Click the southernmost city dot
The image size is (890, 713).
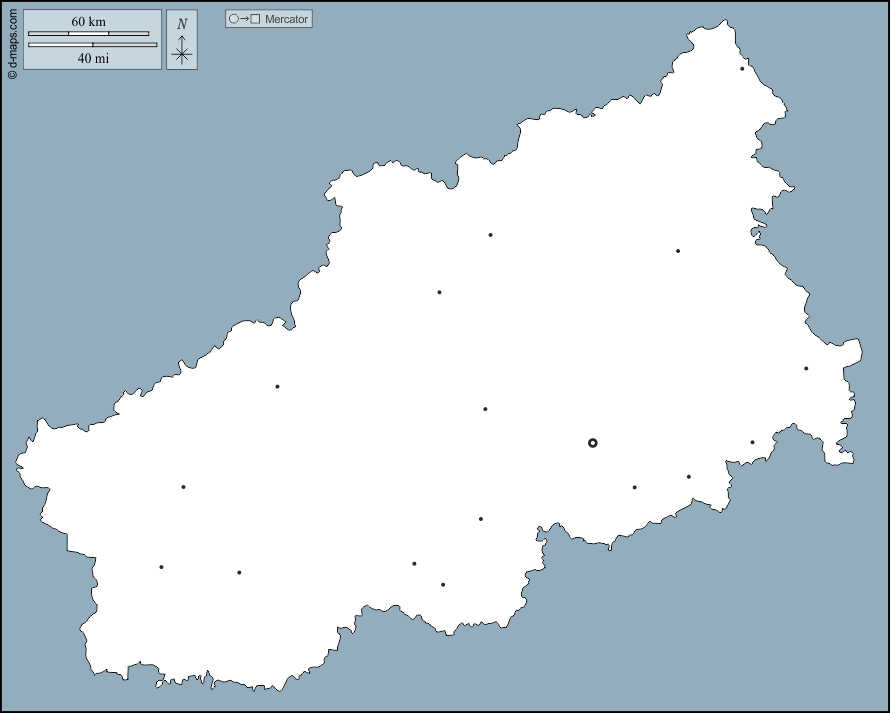pyautogui.click(x=443, y=585)
